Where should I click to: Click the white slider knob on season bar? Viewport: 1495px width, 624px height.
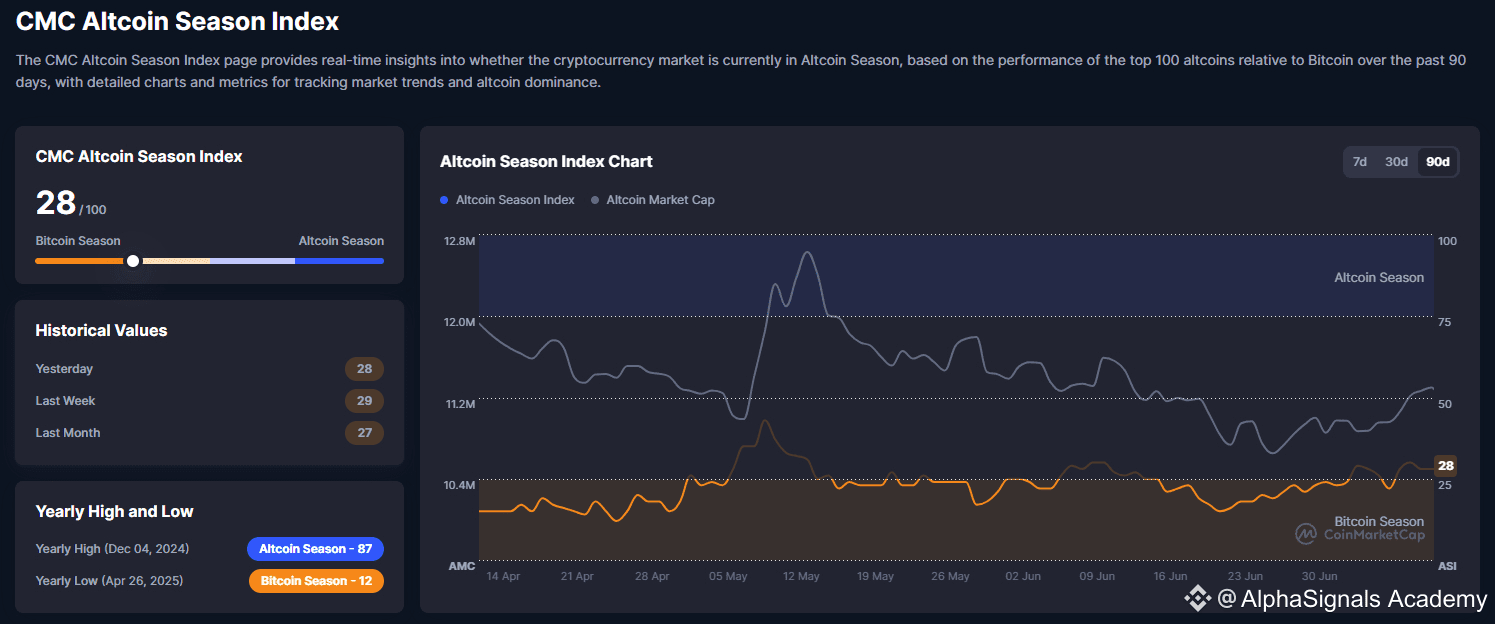(x=133, y=261)
